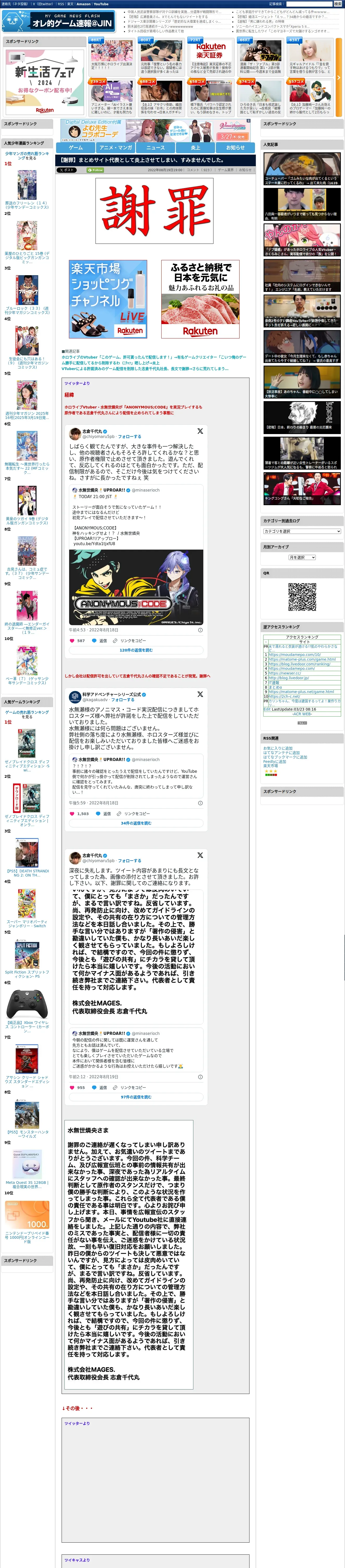Image resolution: width=345 pixels, height=1568 pixels.
Task: Focus the 記事検索 search input field
Action: point(309,4)
